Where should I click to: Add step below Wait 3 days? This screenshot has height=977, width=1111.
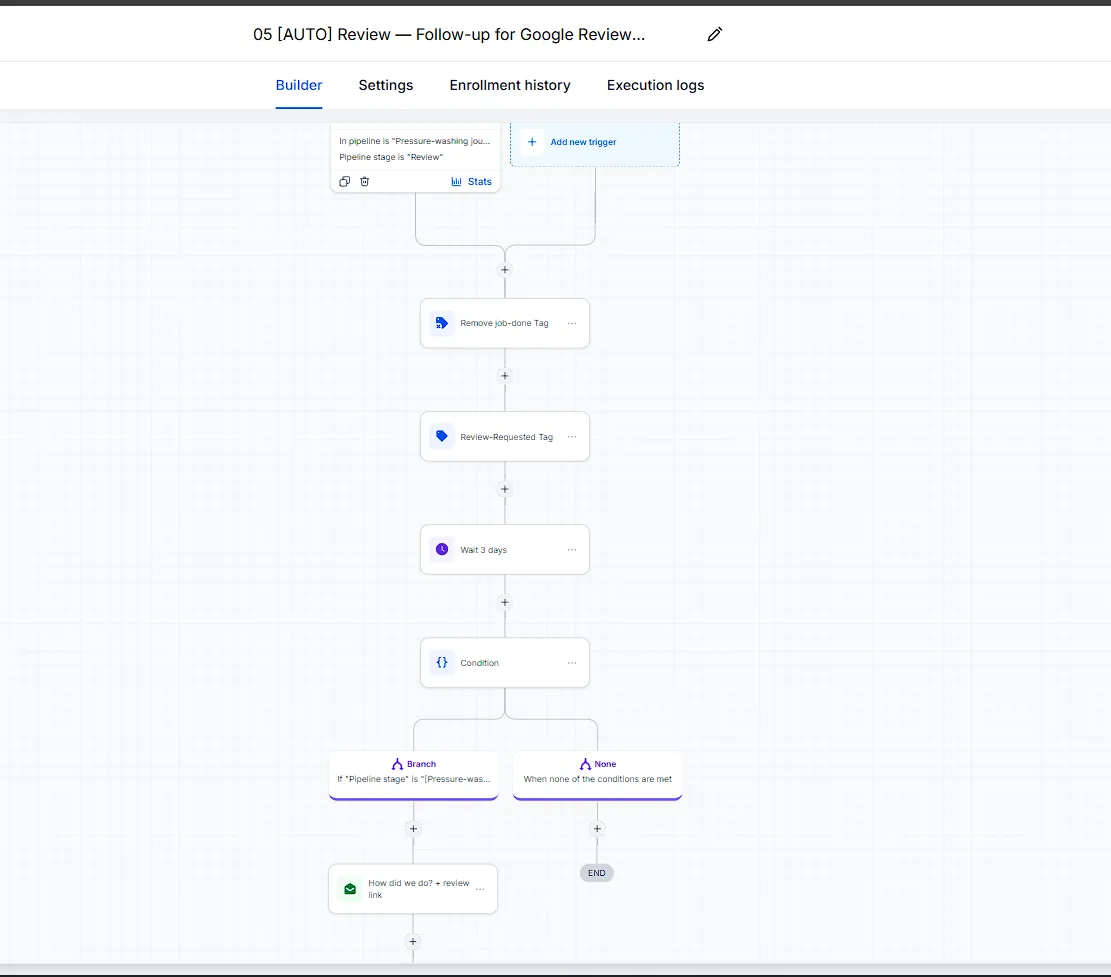[x=504, y=602]
